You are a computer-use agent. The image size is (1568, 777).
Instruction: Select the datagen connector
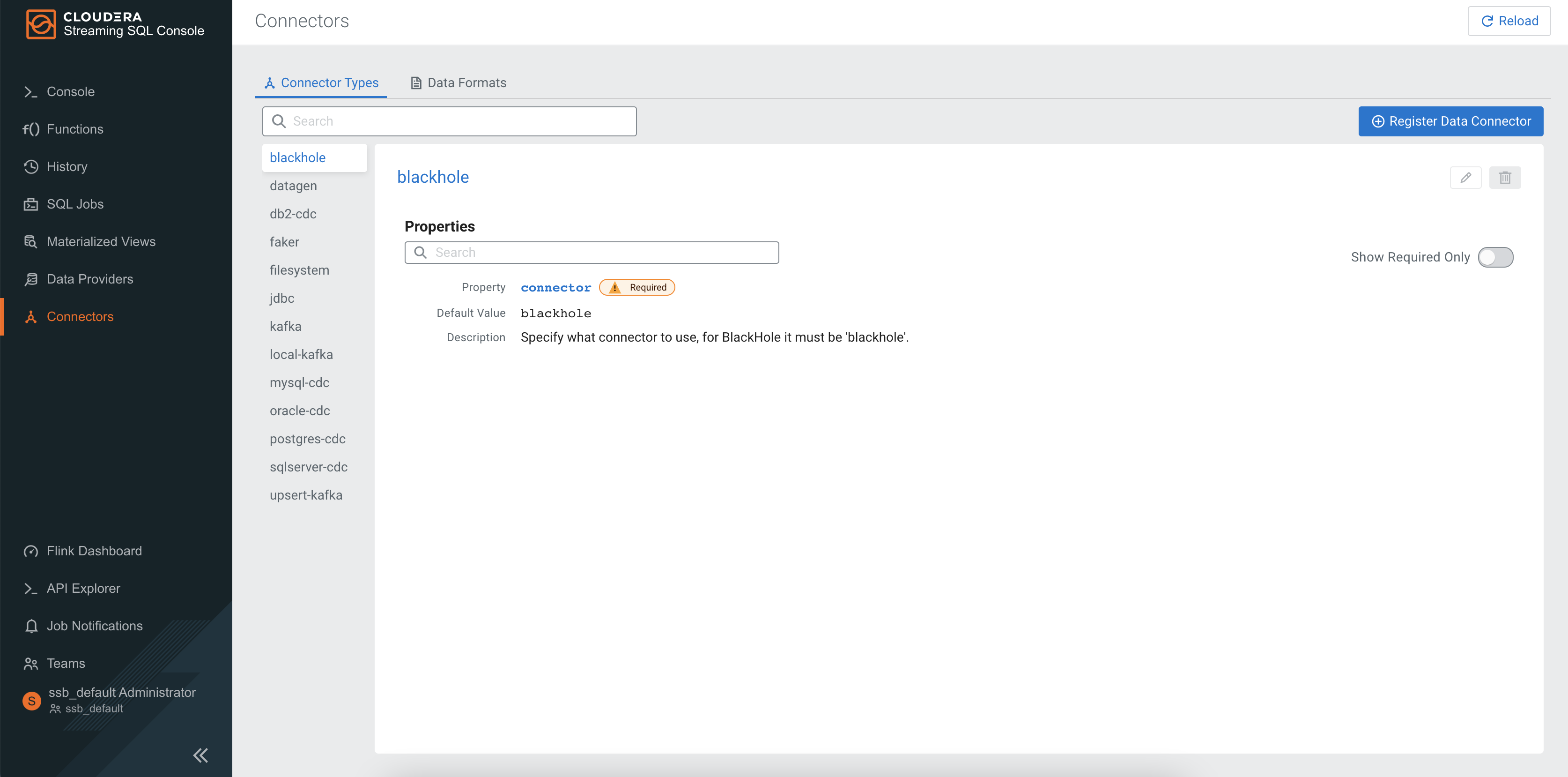(314, 186)
